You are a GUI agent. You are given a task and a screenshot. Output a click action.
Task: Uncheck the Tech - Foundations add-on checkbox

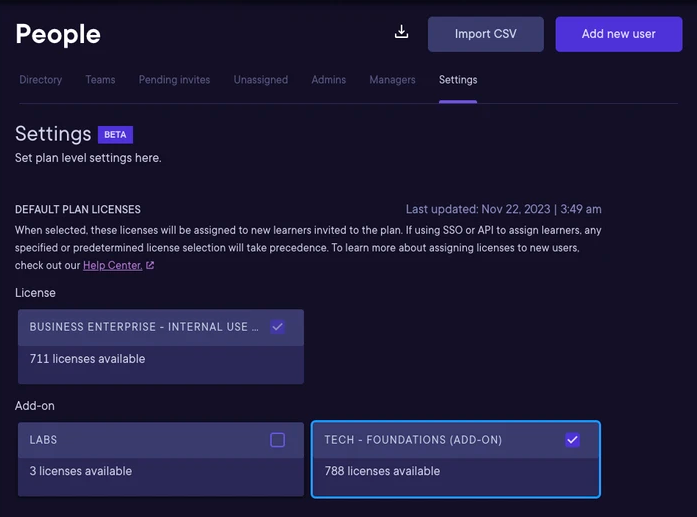pos(573,440)
